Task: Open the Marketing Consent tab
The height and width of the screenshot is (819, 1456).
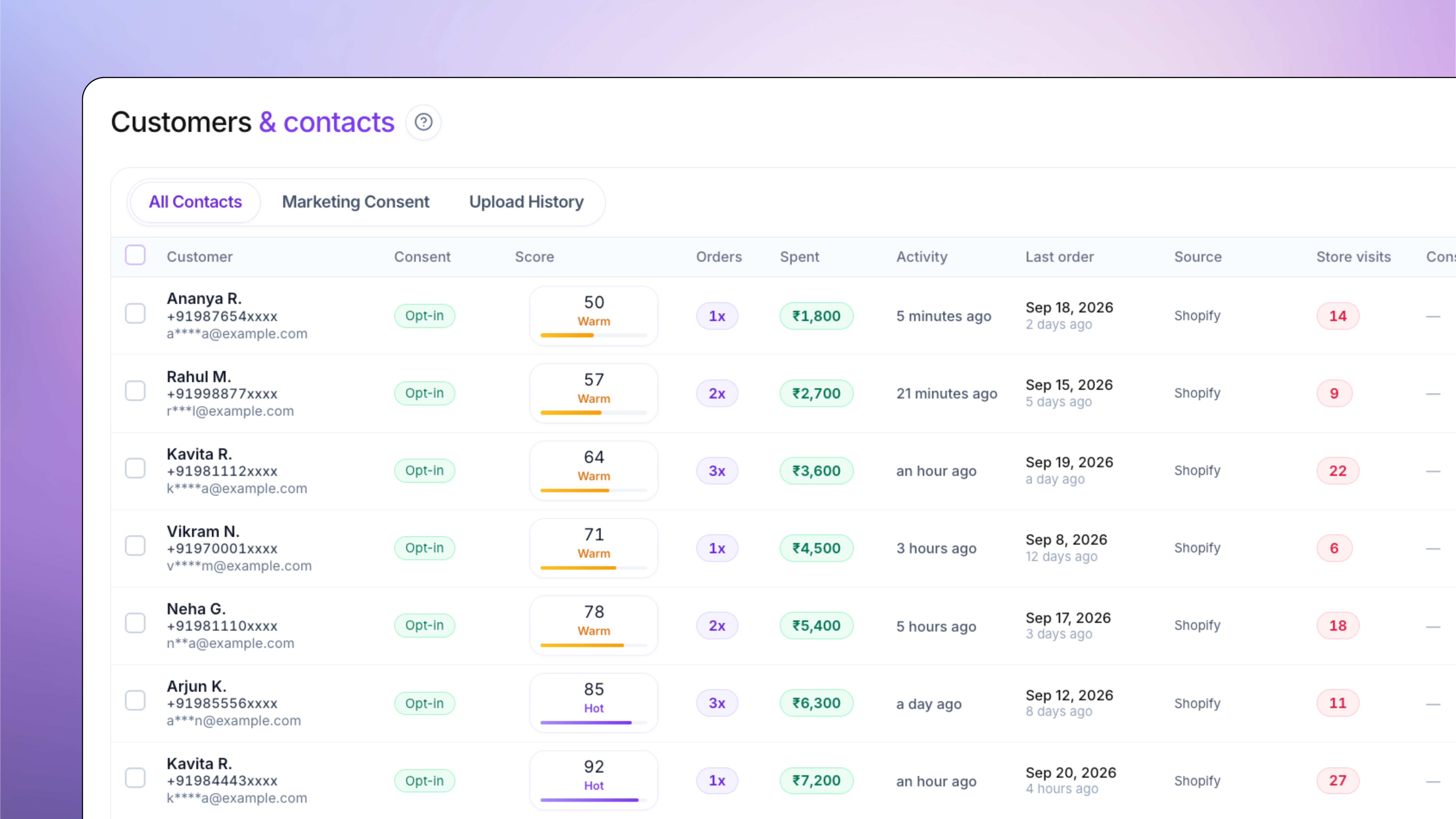Action: [356, 202]
